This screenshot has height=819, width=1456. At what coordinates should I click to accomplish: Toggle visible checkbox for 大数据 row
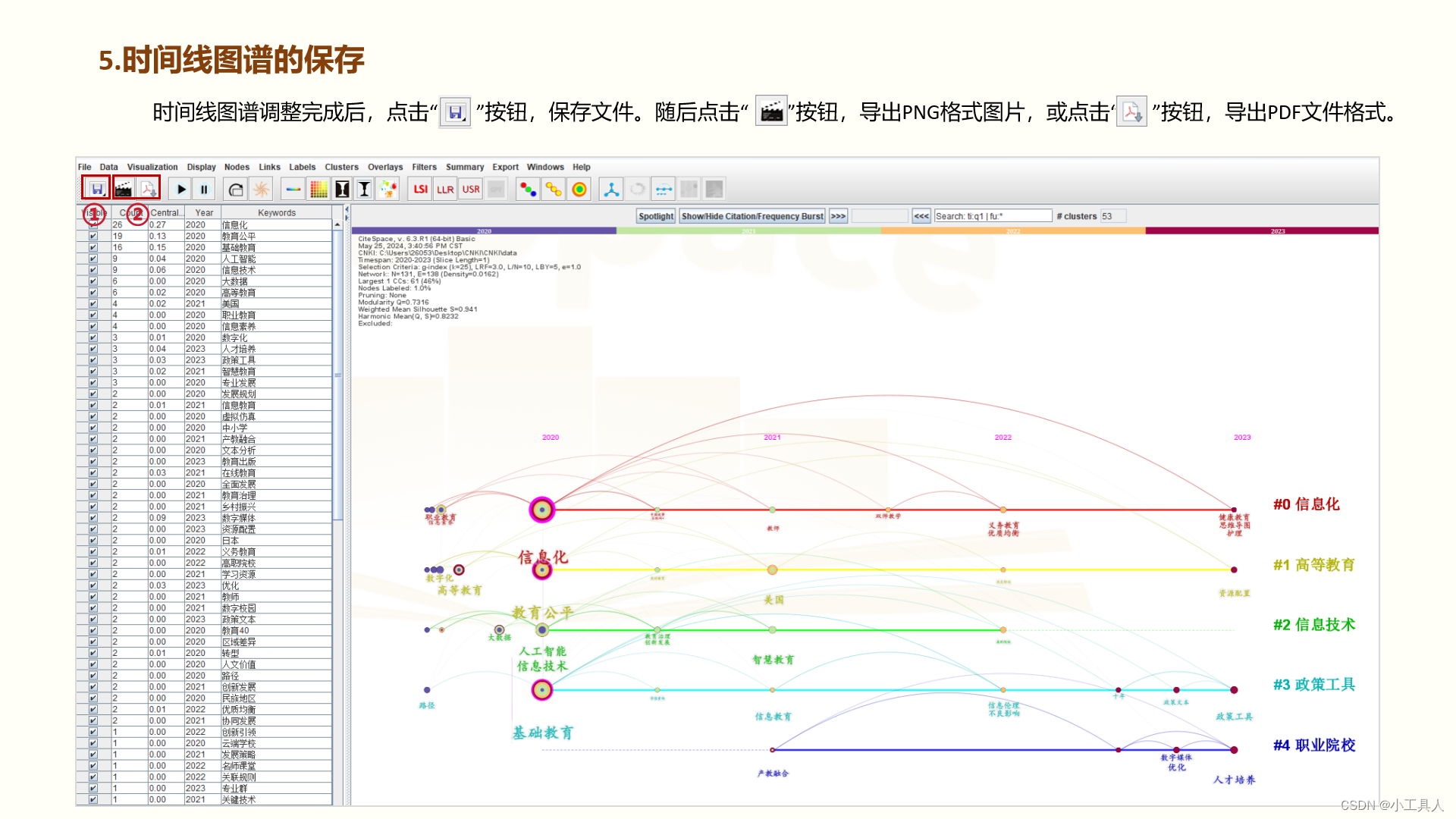coord(93,281)
